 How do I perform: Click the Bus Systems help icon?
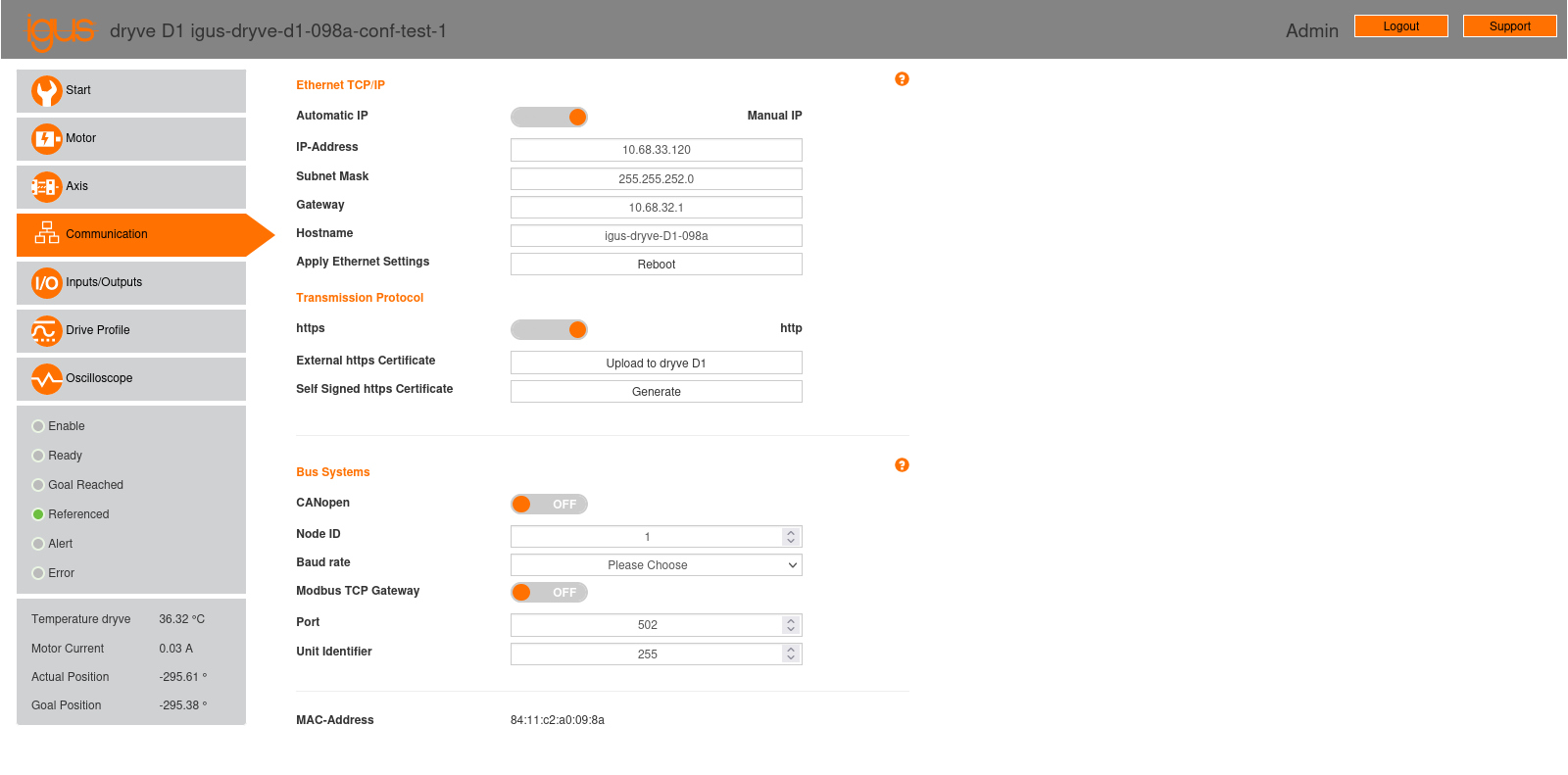click(902, 465)
